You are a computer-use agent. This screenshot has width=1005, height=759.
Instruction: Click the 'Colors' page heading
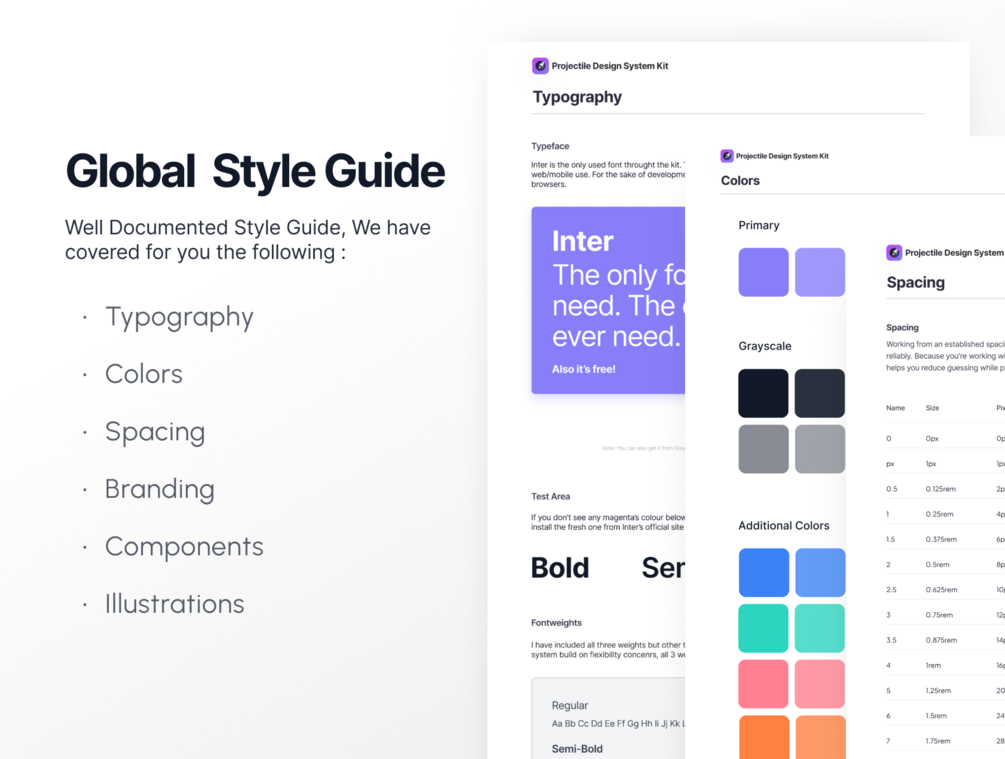coord(740,181)
